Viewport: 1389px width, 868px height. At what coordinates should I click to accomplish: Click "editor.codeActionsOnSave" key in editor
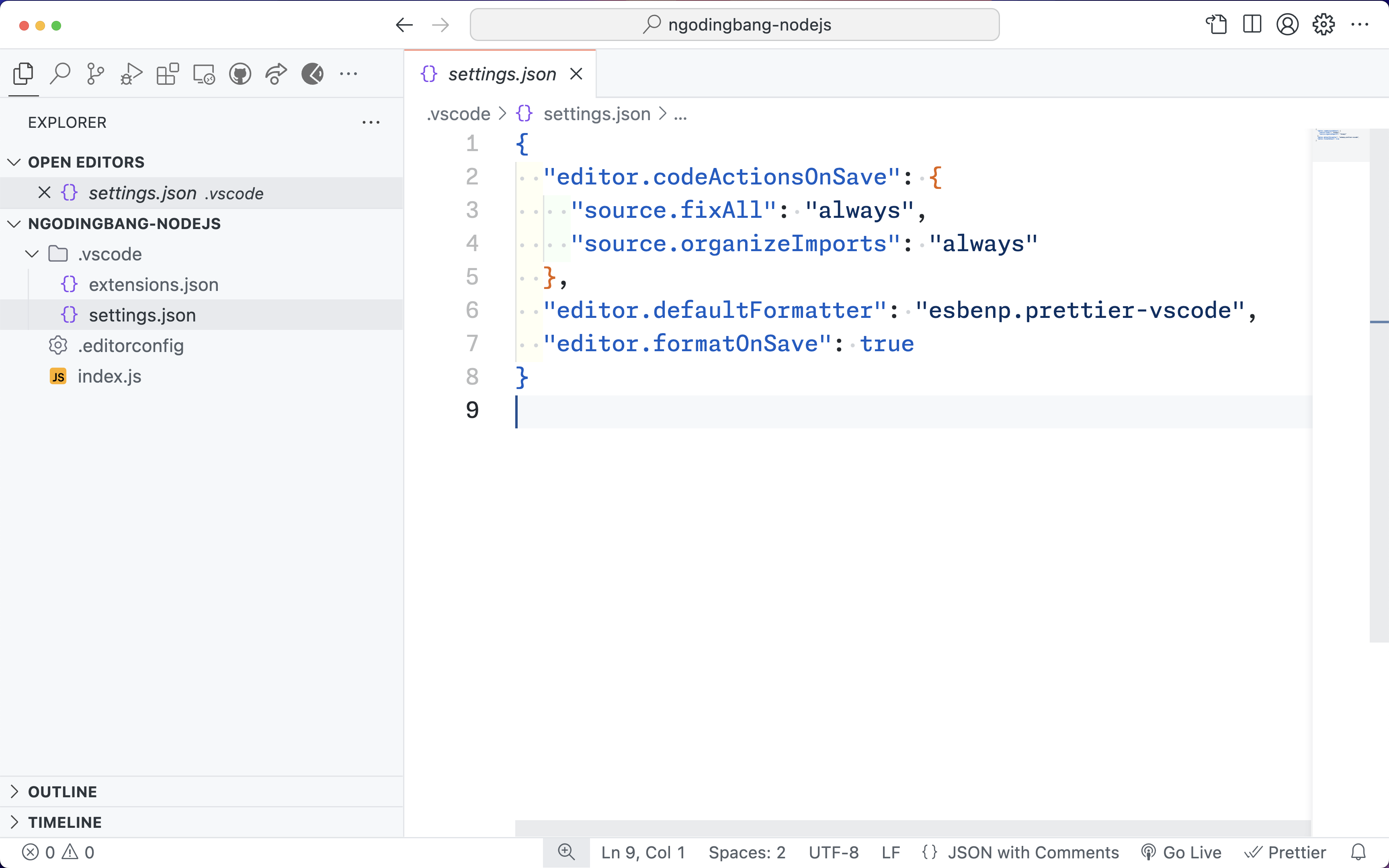click(x=721, y=177)
